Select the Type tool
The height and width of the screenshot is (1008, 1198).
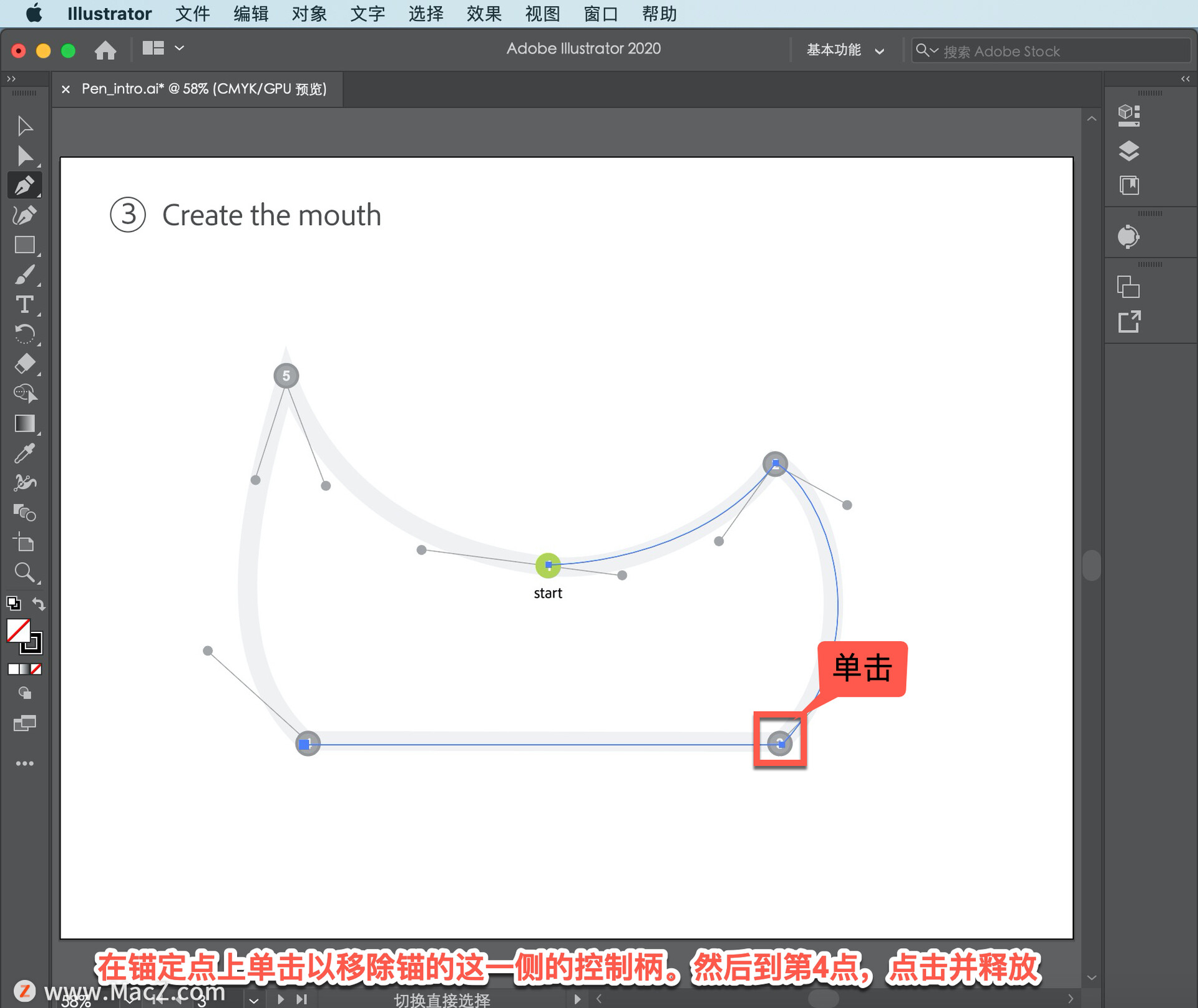click(25, 304)
